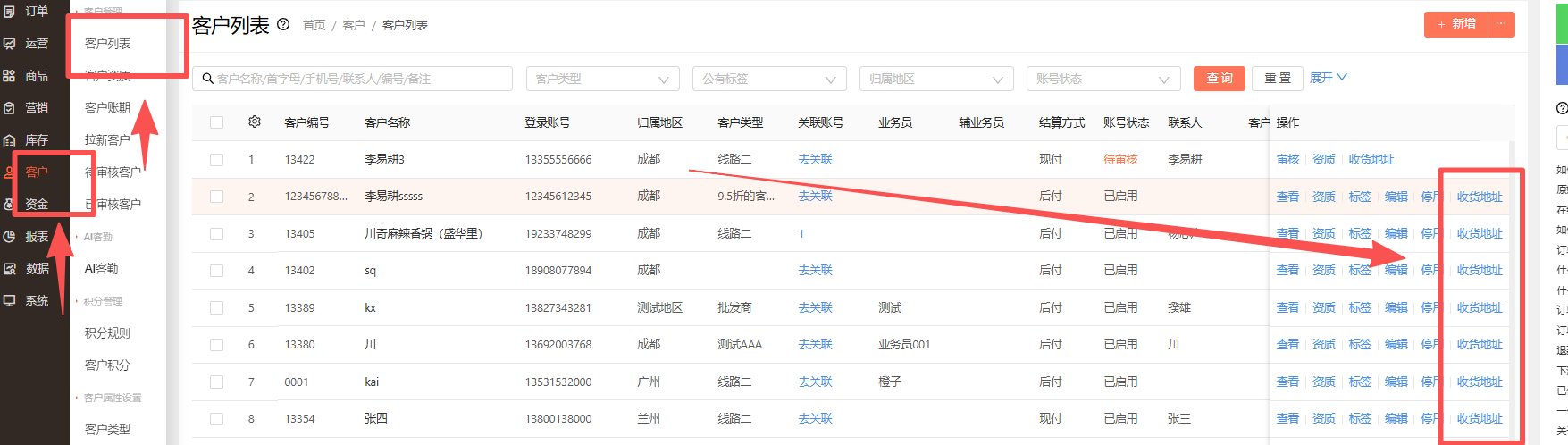
Task: Open the more options ··· button beside 新增
Action: coord(1501,24)
